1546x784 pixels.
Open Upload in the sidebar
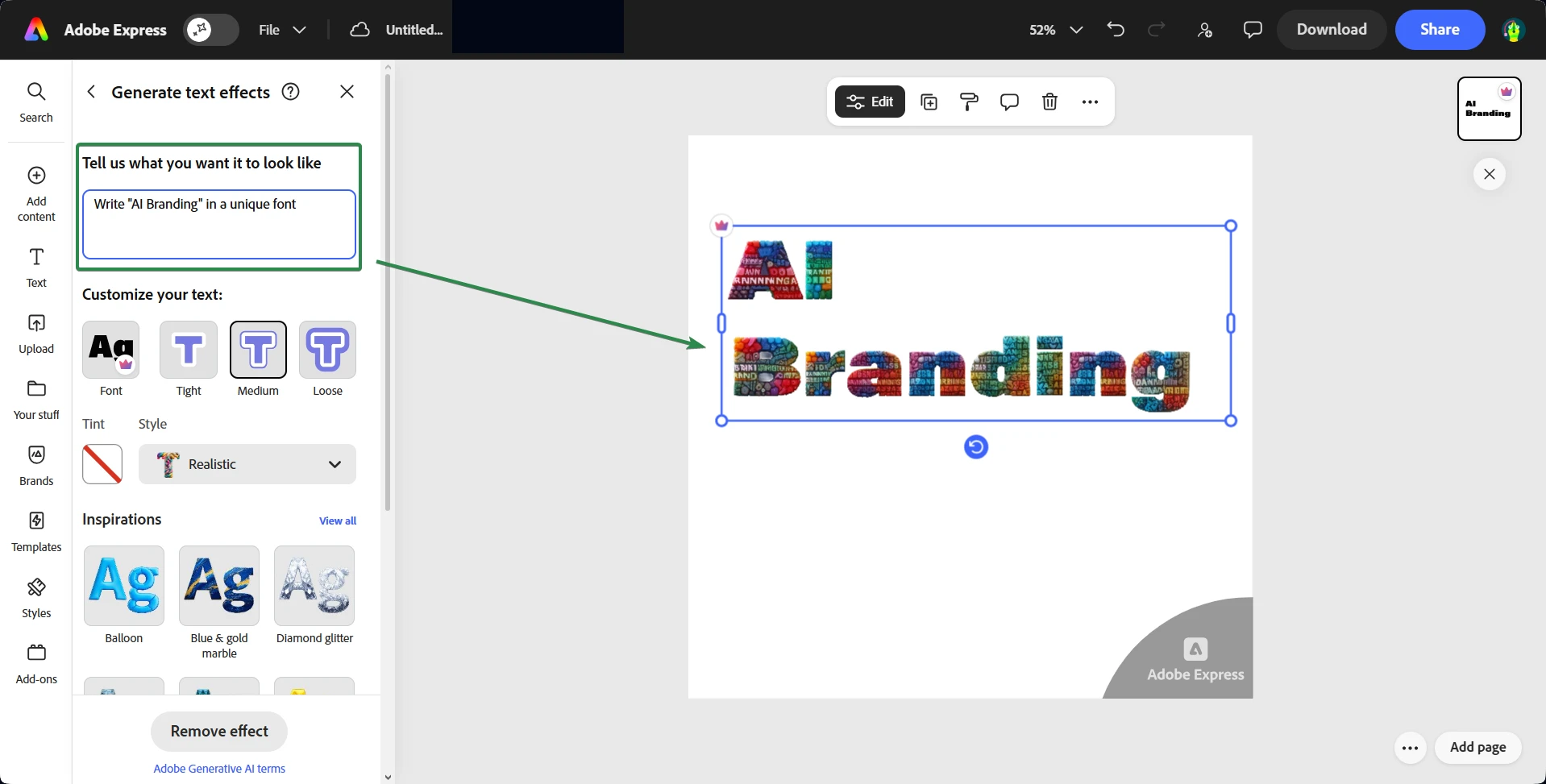coord(36,334)
